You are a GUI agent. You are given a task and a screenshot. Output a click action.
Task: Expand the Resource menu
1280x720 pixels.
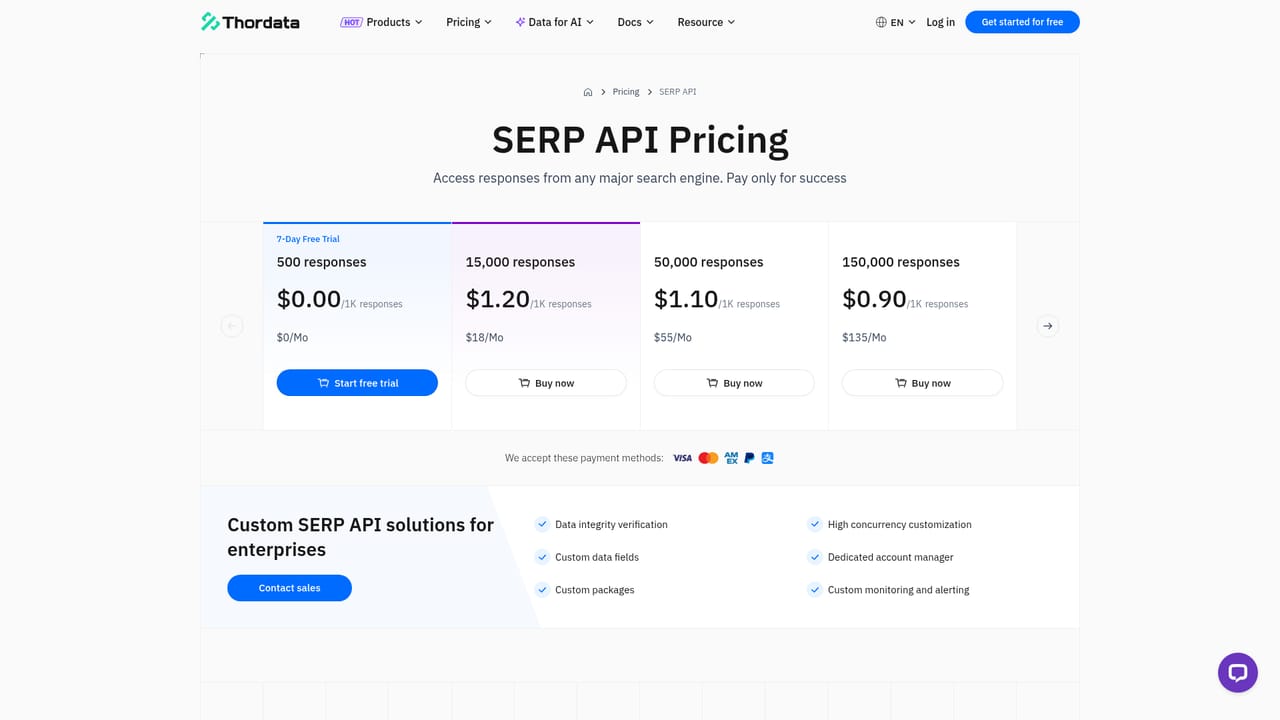tap(706, 22)
